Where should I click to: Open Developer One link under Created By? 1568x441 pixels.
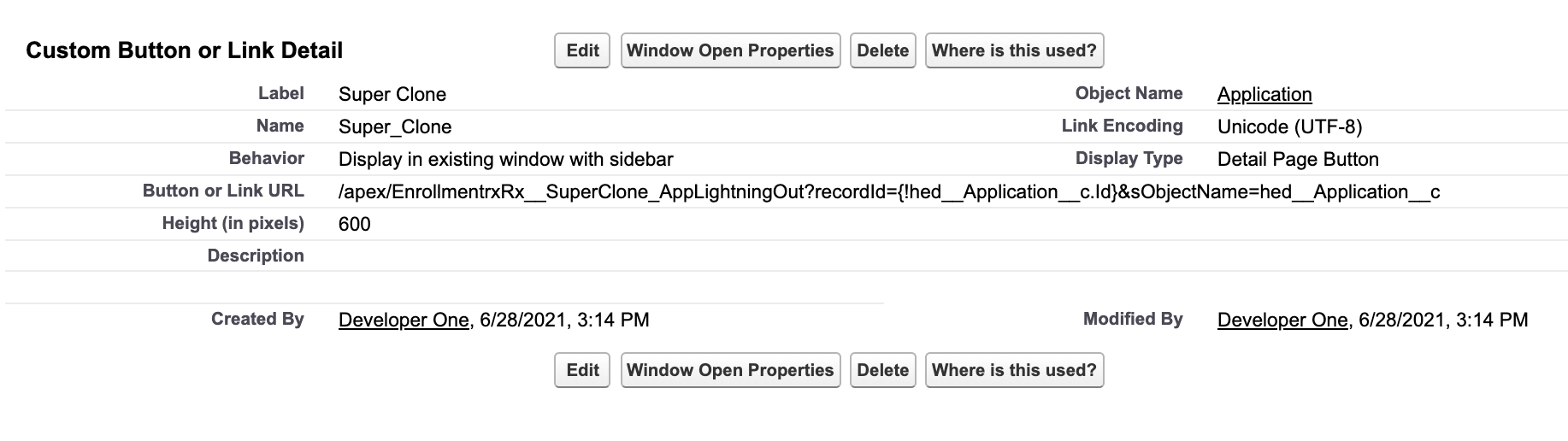tap(404, 320)
